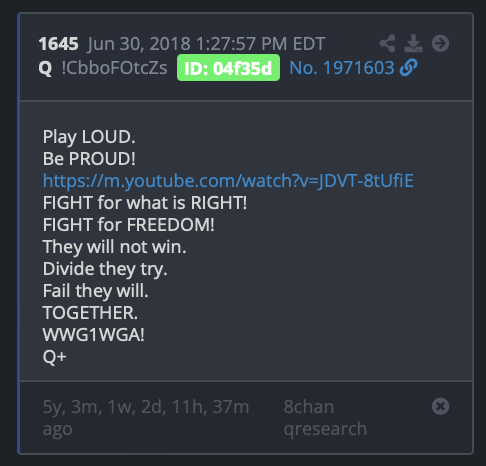
Task: Click the 8chan qresearch source label
Action: 325,417
